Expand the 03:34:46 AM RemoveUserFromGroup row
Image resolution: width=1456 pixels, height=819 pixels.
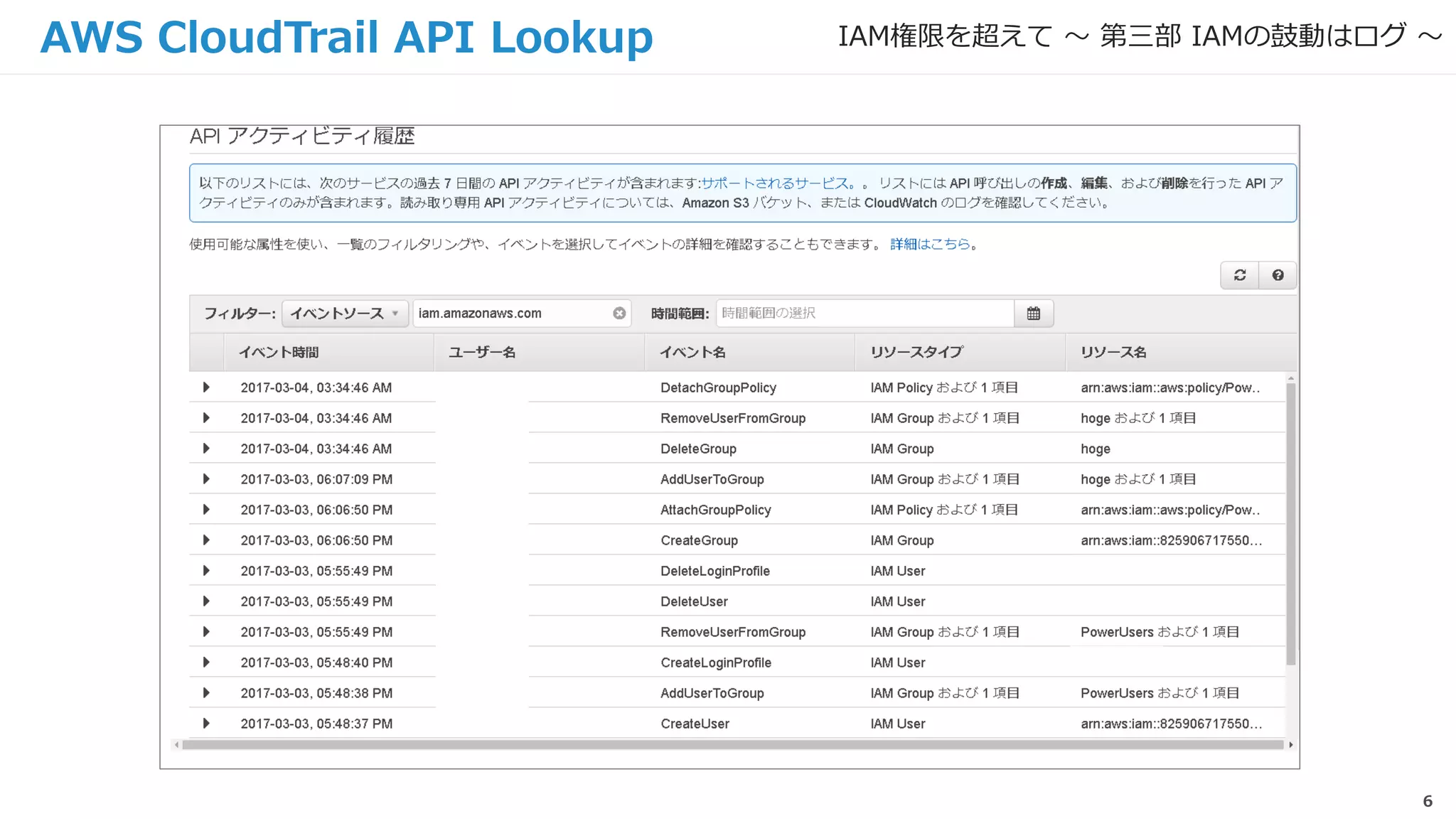pyautogui.click(x=206, y=418)
